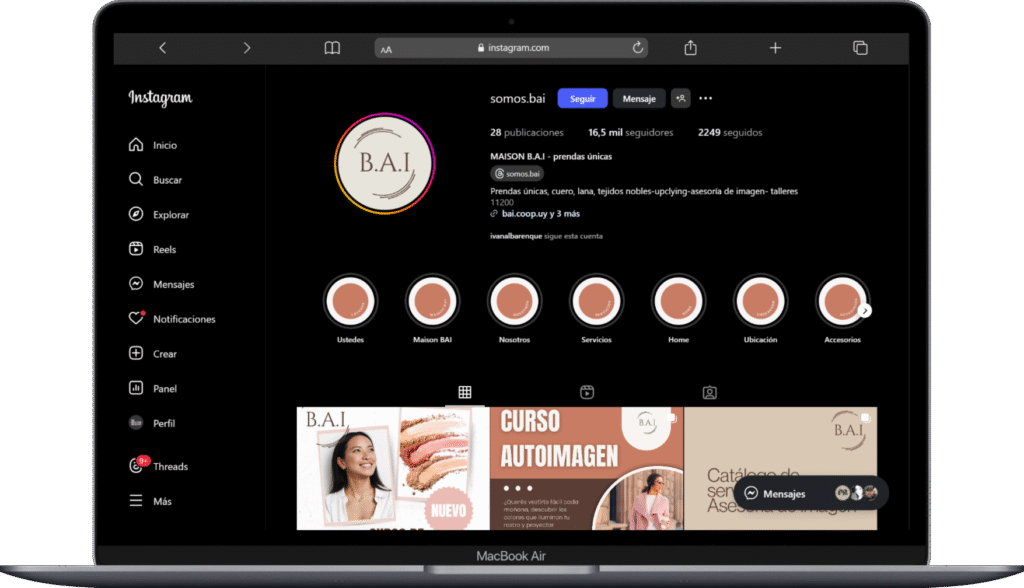Click the Safari share icon
1024x588 pixels.
pos(690,48)
